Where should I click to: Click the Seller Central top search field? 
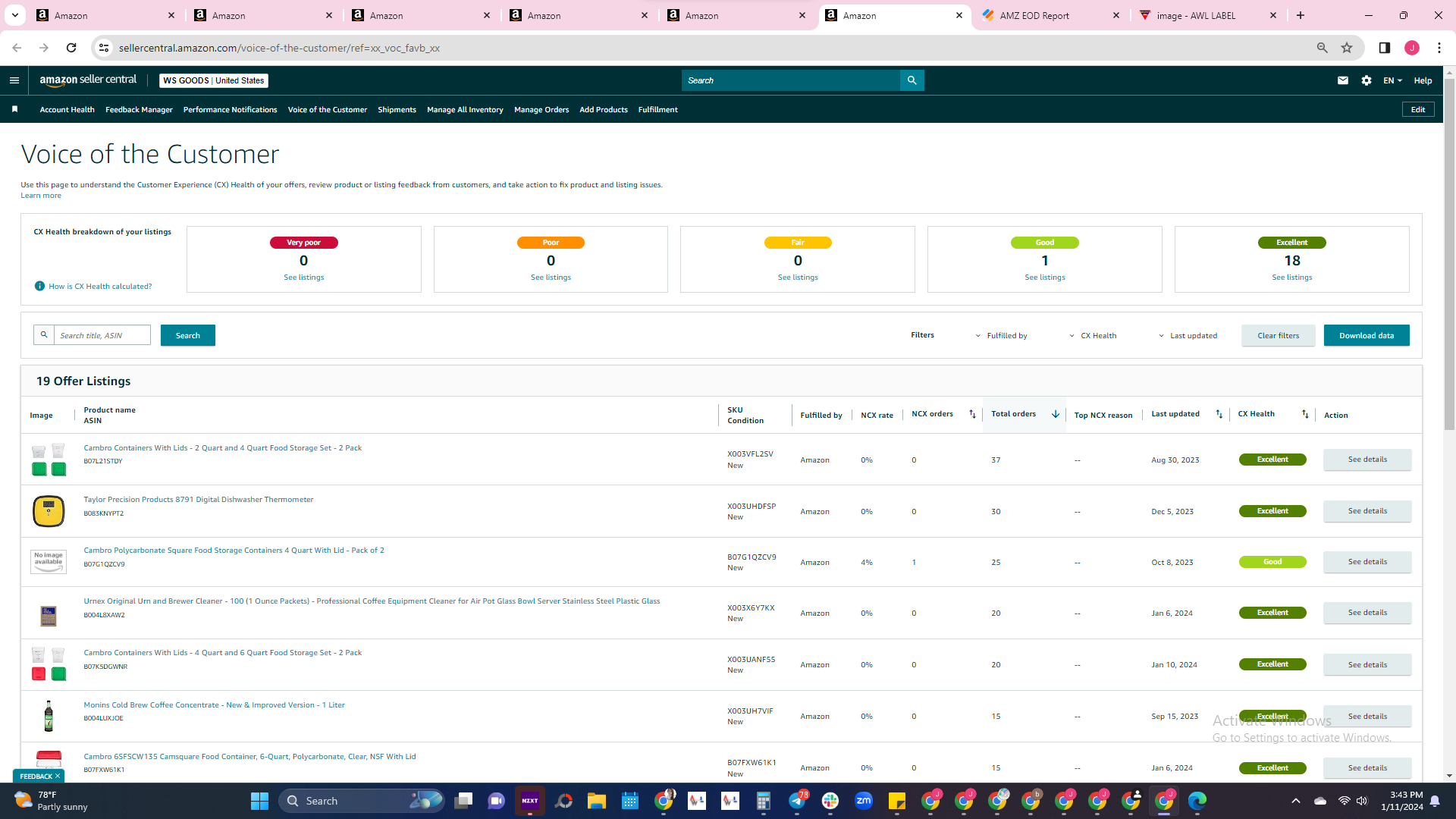(791, 80)
